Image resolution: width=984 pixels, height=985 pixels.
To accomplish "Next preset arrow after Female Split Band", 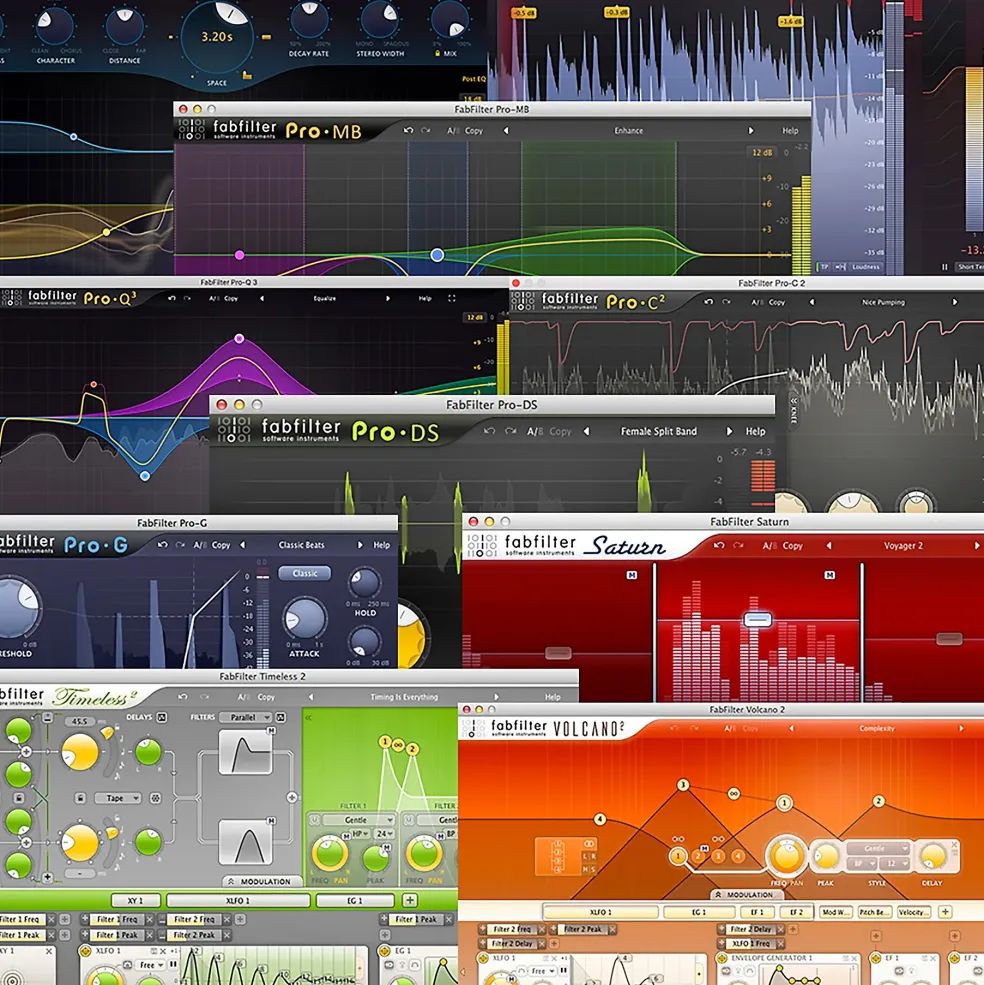I will coord(729,431).
